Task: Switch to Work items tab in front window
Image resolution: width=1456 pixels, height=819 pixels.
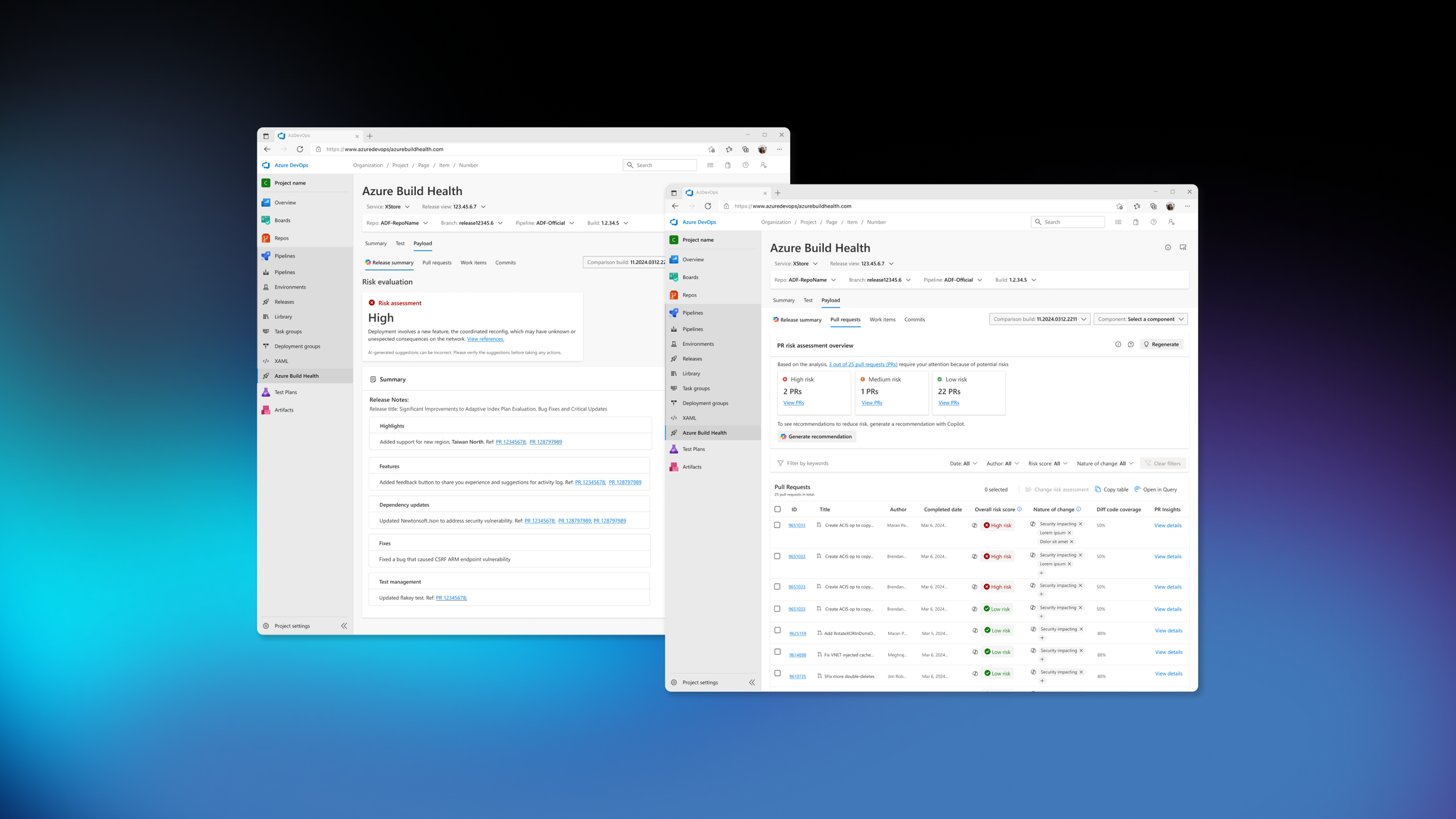Action: coord(882,320)
